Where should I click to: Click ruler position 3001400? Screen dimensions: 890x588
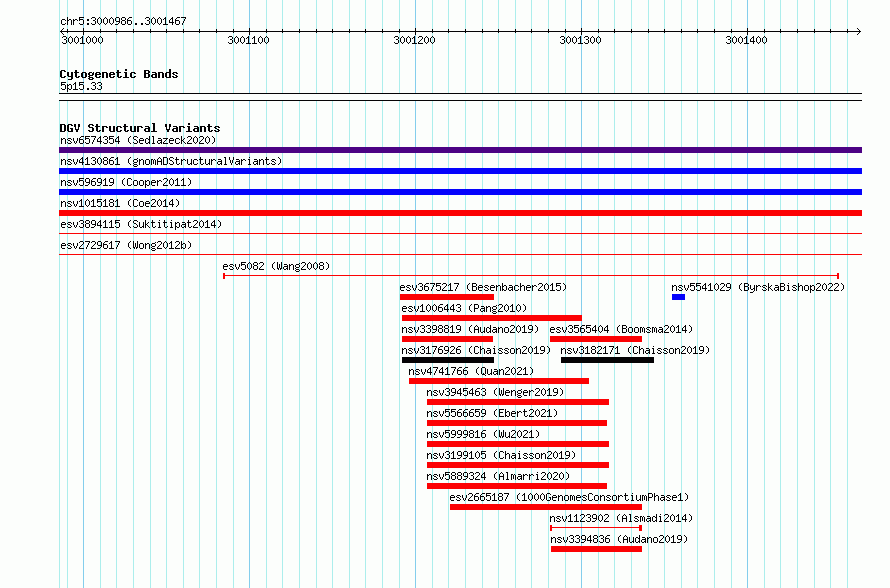pyautogui.click(x=746, y=40)
